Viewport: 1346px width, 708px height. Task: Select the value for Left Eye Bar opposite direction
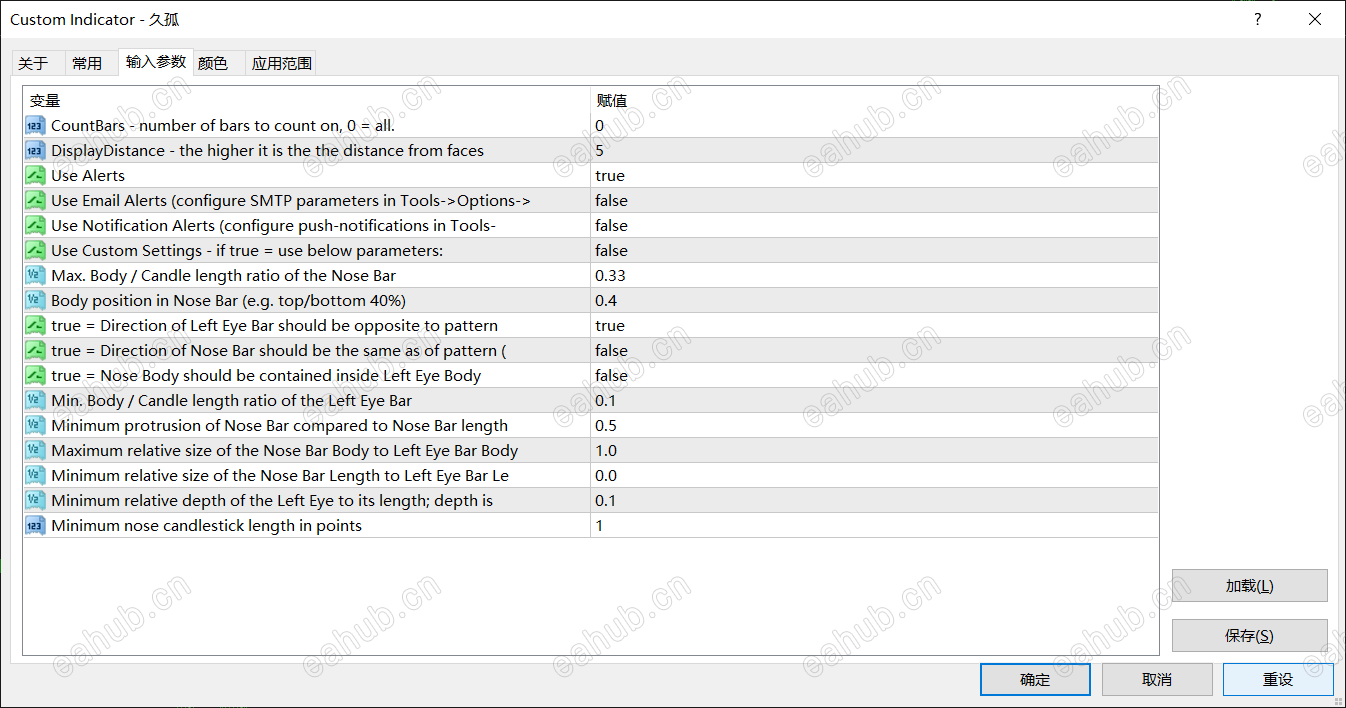coord(610,326)
